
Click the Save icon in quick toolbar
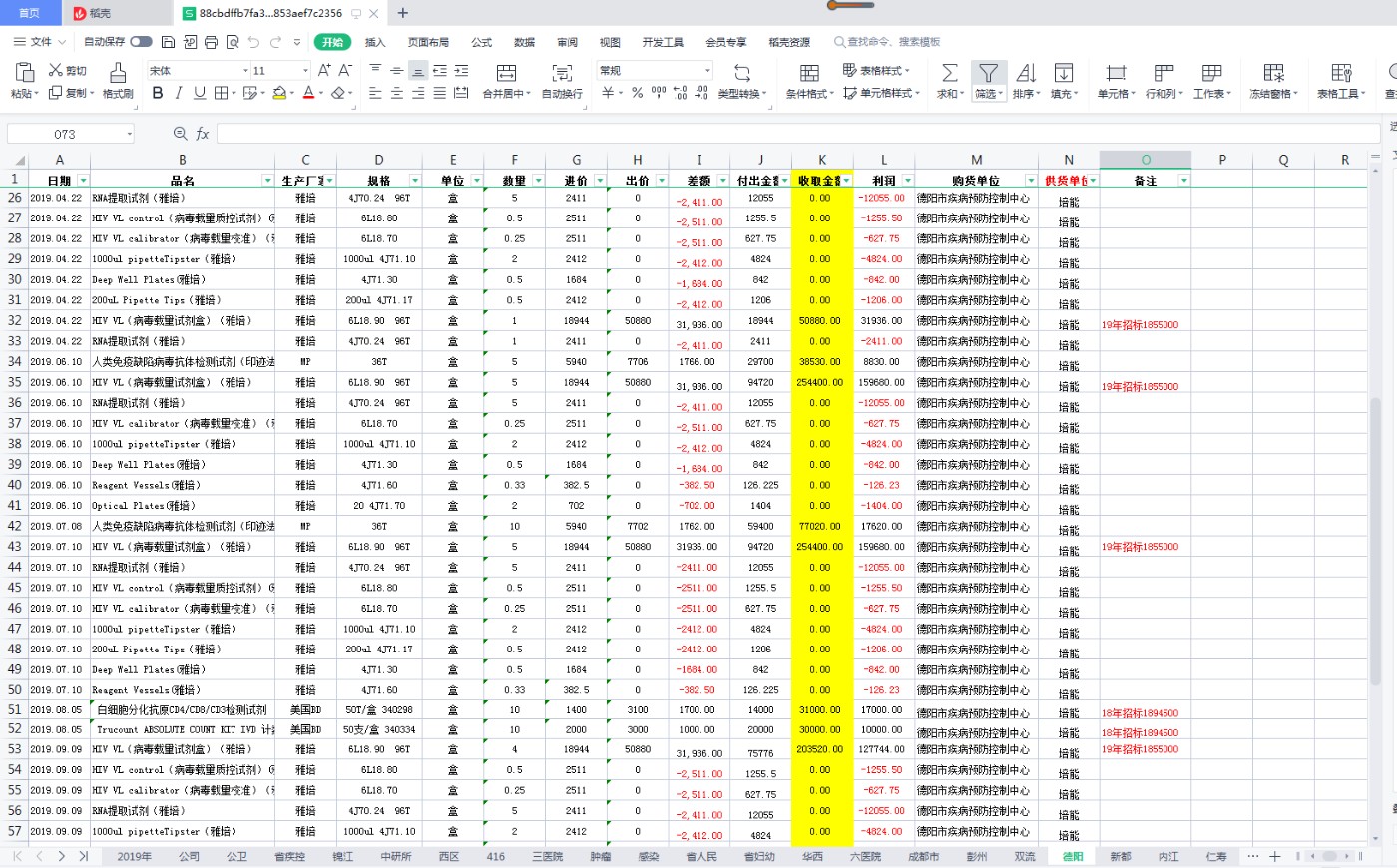pyautogui.click(x=168, y=42)
